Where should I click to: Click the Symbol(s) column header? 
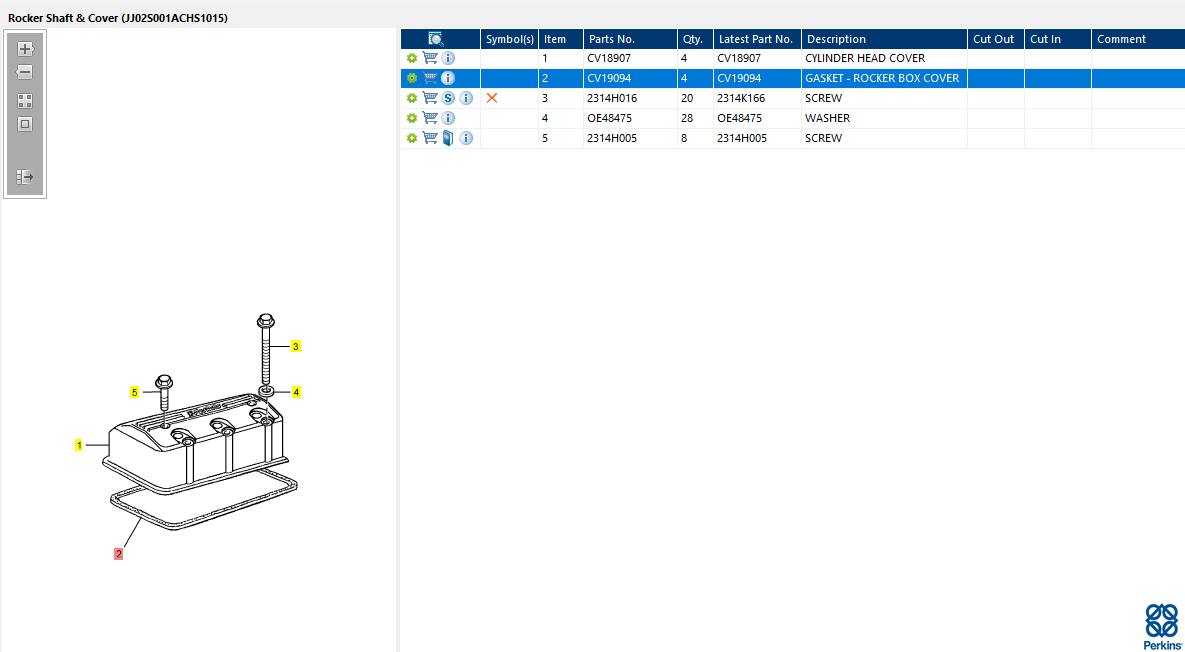pyautogui.click(x=509, y=39)
